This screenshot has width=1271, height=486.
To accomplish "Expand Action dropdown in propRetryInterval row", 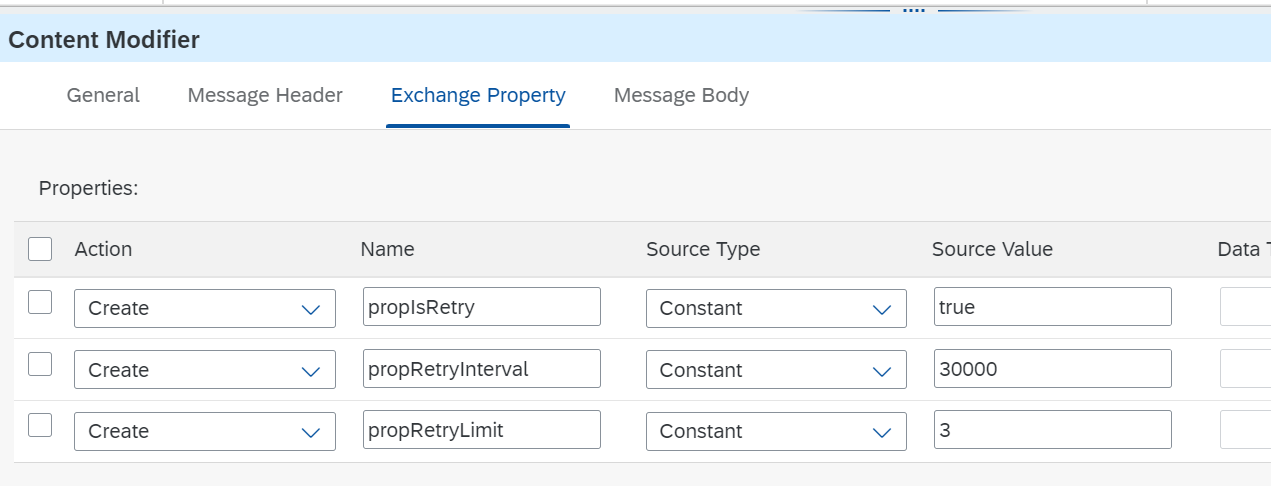I will 205,370.
